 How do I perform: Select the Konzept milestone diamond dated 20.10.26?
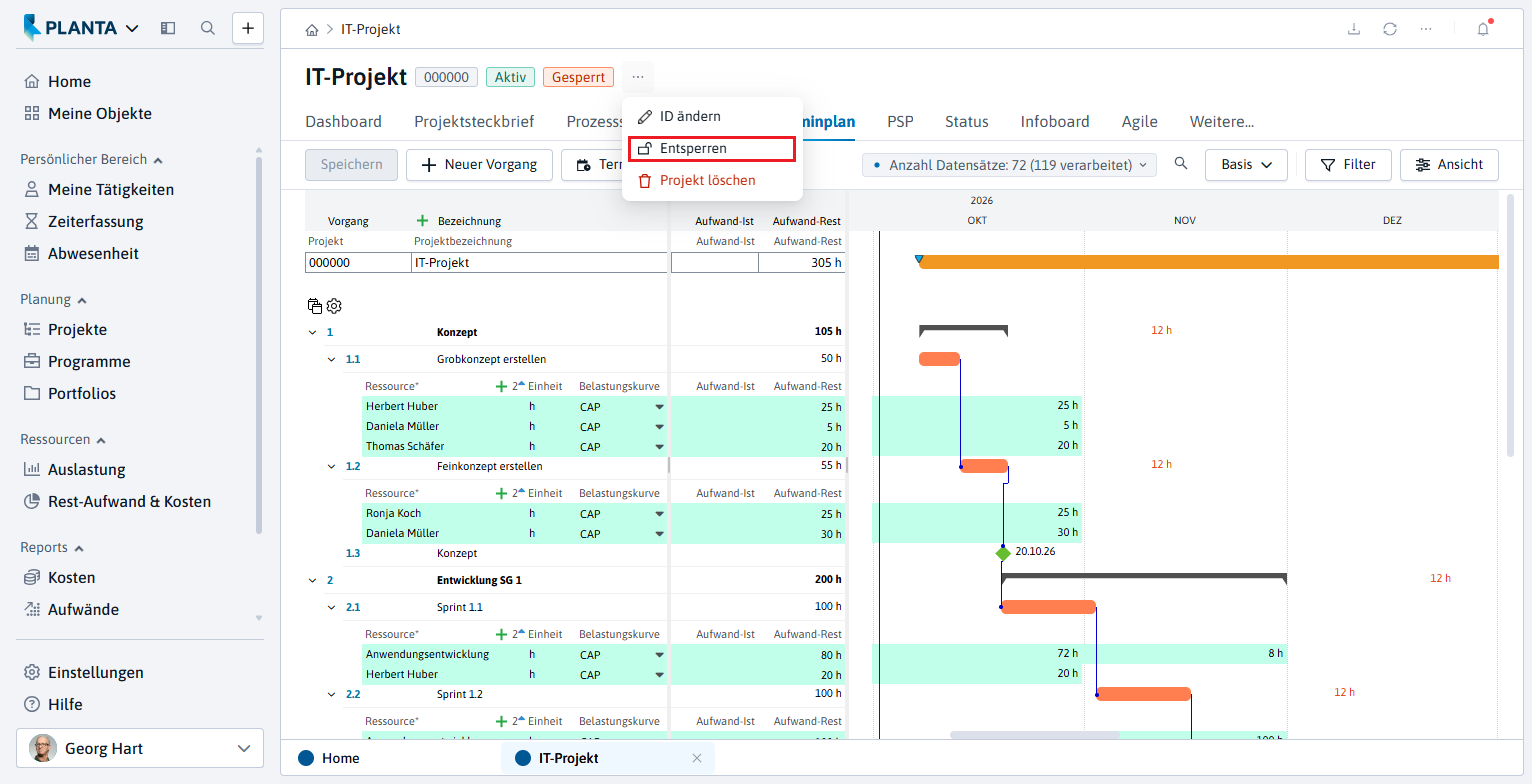pos(1003,553)
